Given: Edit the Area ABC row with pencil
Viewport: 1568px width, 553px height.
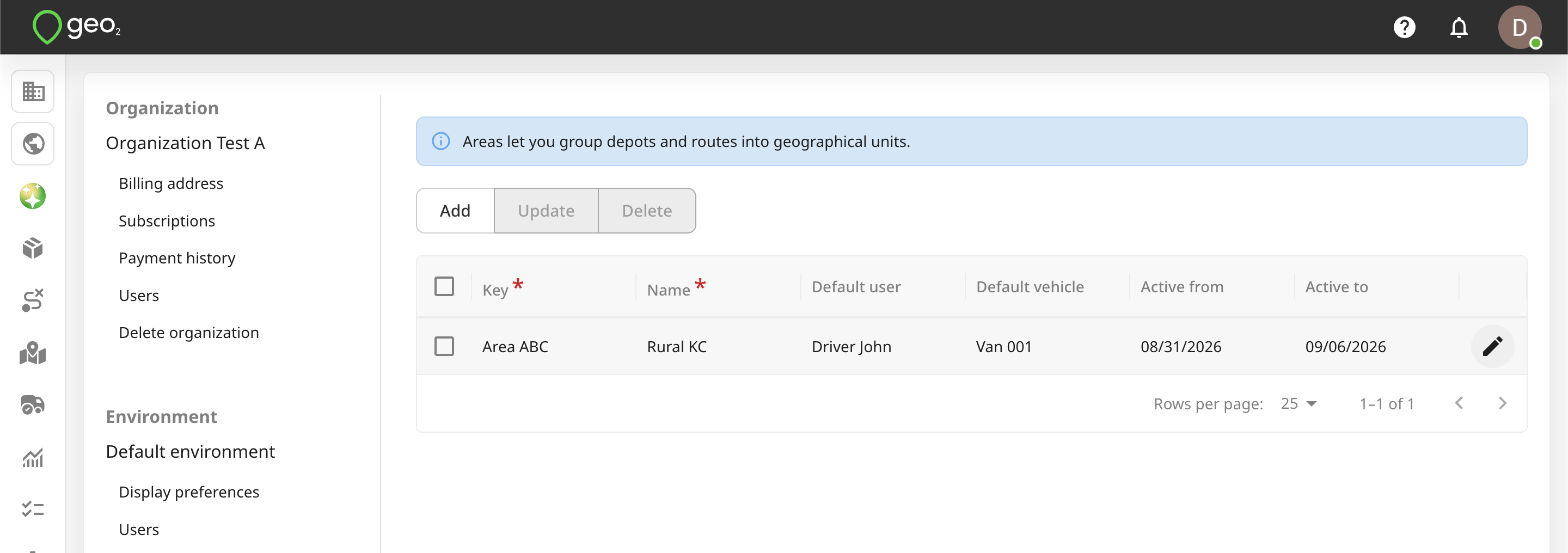Looking at the screenshot, I should pos(1492,347).
